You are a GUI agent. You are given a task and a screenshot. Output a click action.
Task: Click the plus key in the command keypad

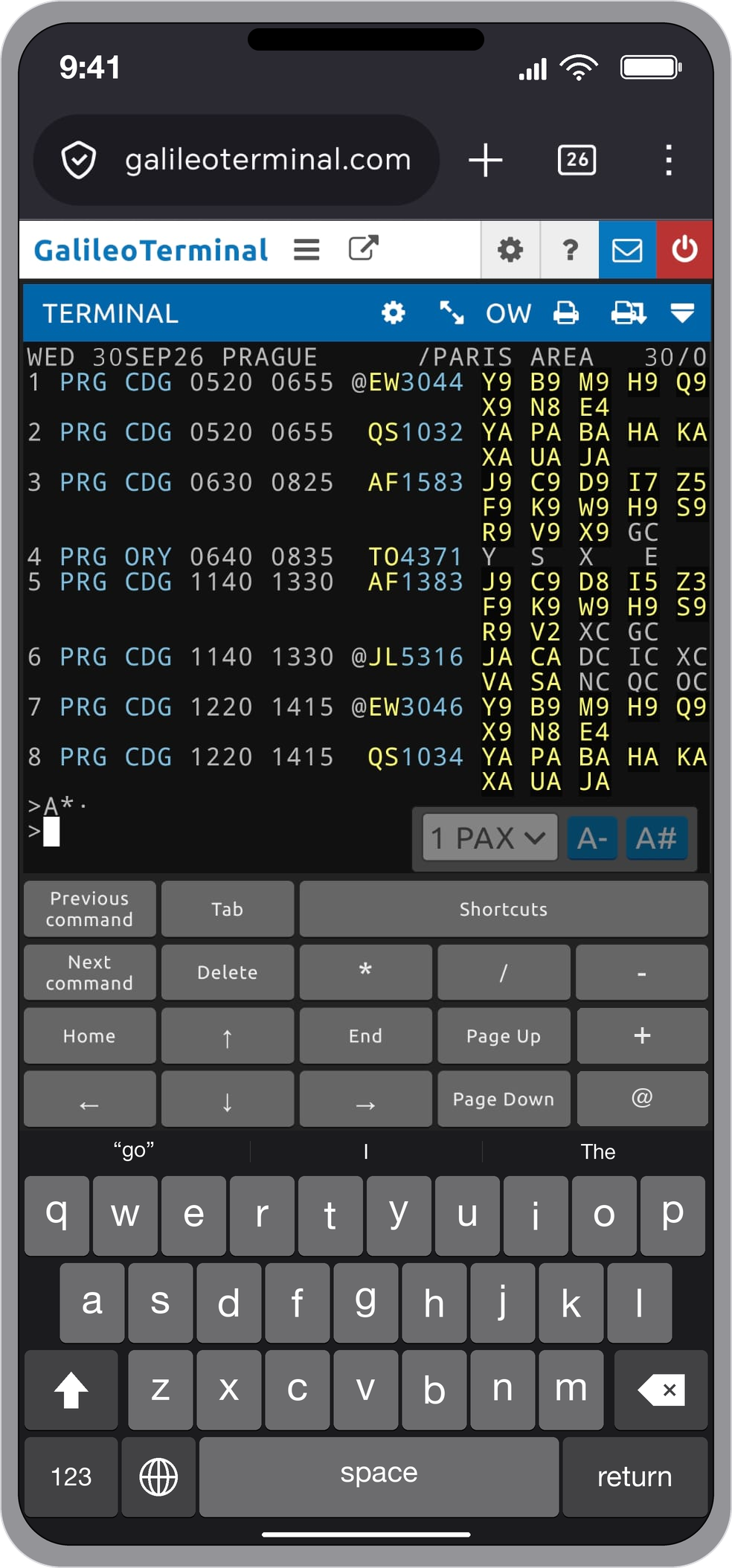click(642, 1035)
